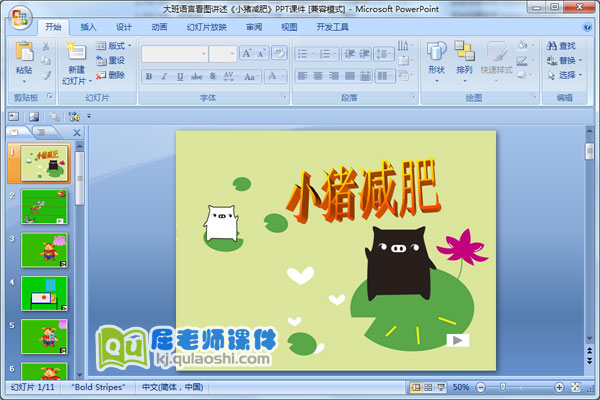This screenshot has width=600, height=400.
Task: Switch to the 插入 (Insert) tab
Action: (x=88, y=27)
